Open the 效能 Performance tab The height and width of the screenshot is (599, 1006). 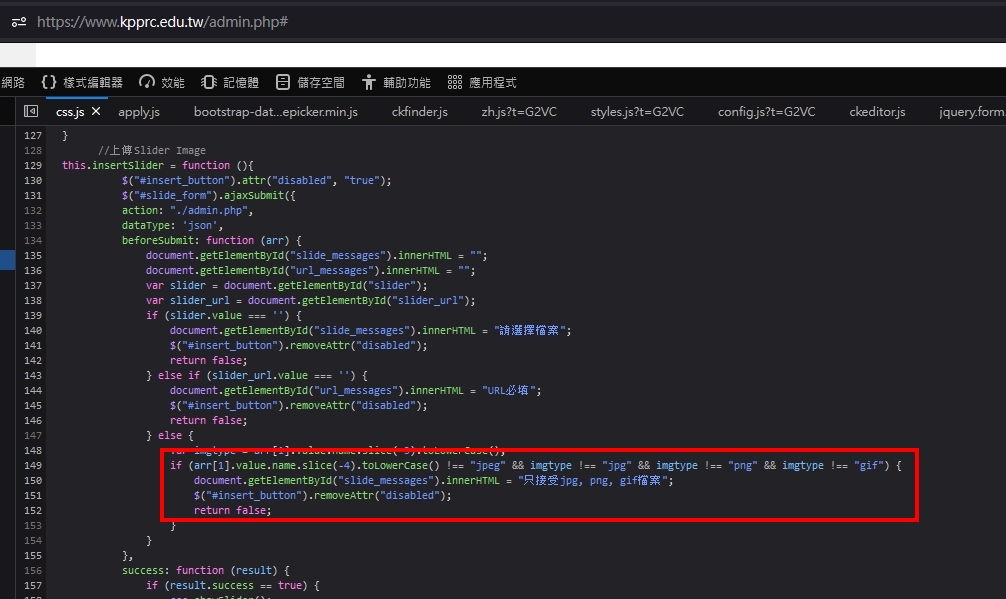(162, 82)
